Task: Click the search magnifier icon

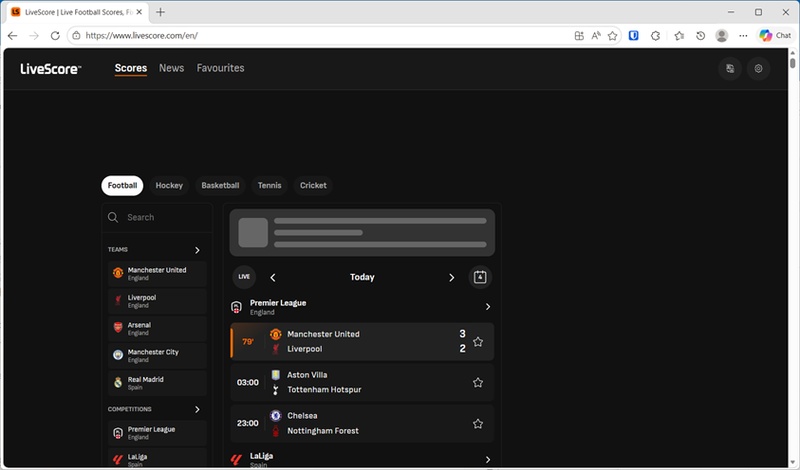Action: pos(113,217)
